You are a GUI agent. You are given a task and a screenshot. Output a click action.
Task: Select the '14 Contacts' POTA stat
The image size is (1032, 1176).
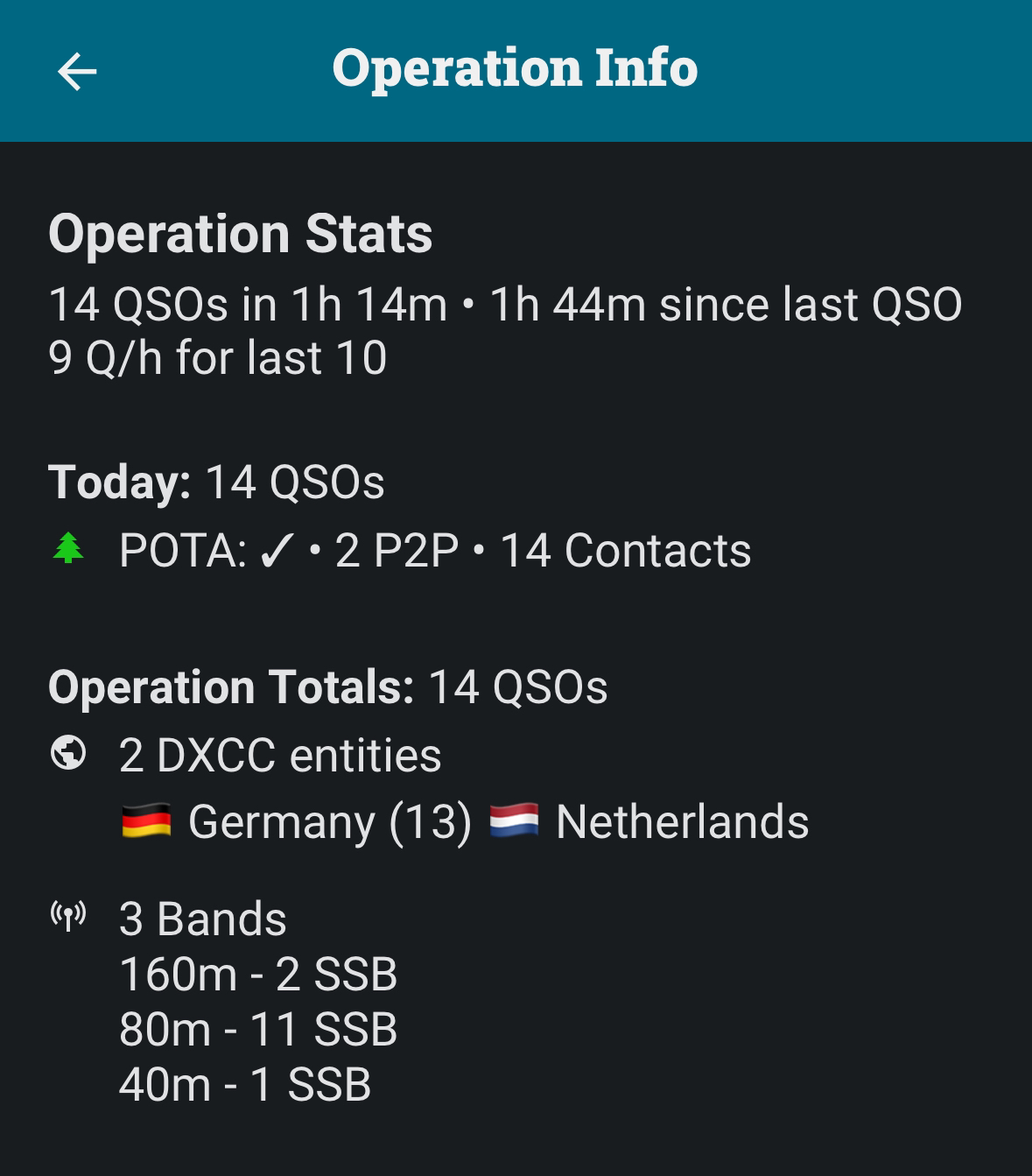625,551
